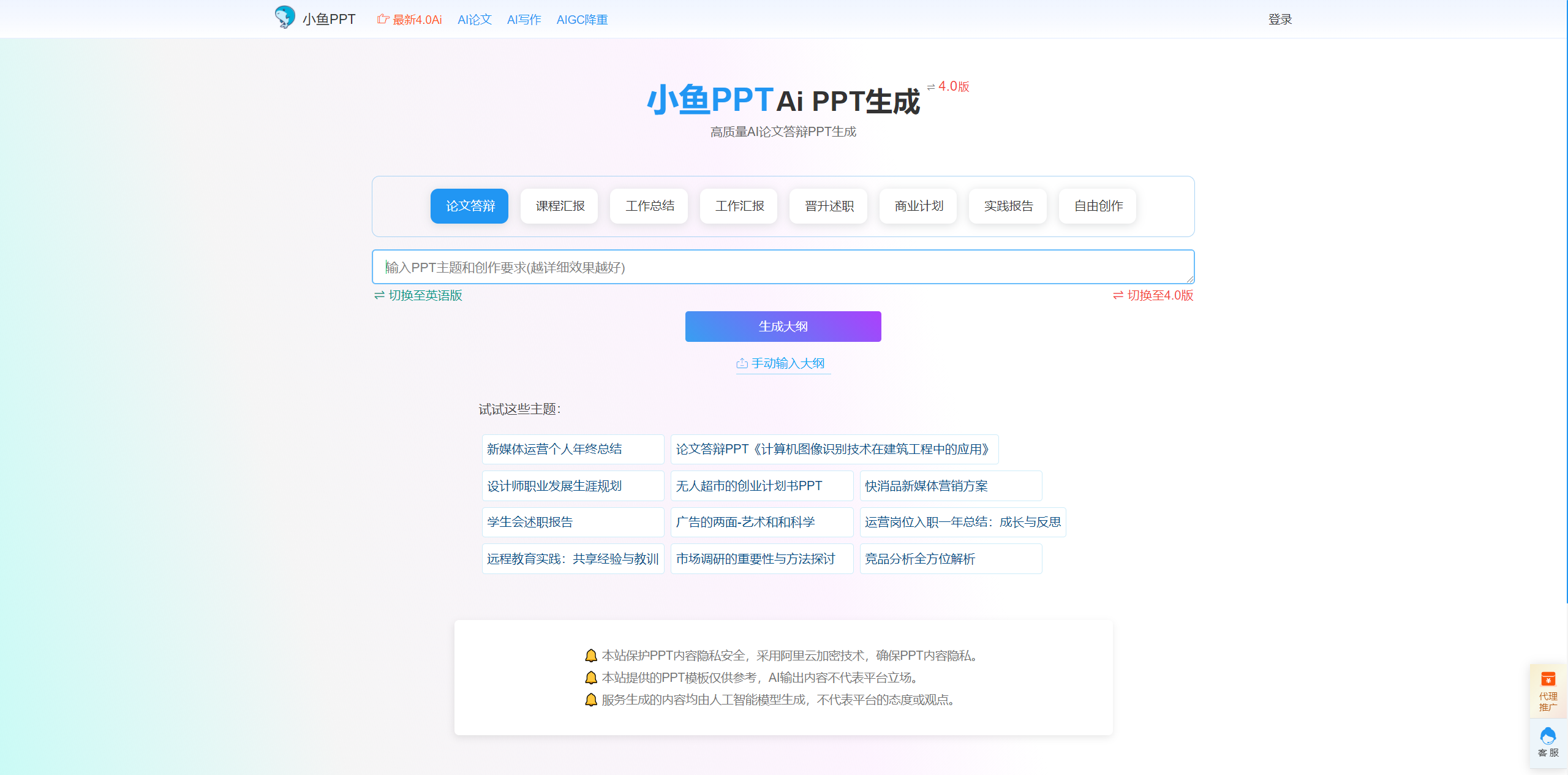The width and height of the screenshot is (1568, 775).
Task: Select the 晋升述职 tab
Action: pyautogui.click(x=829, y=206)
